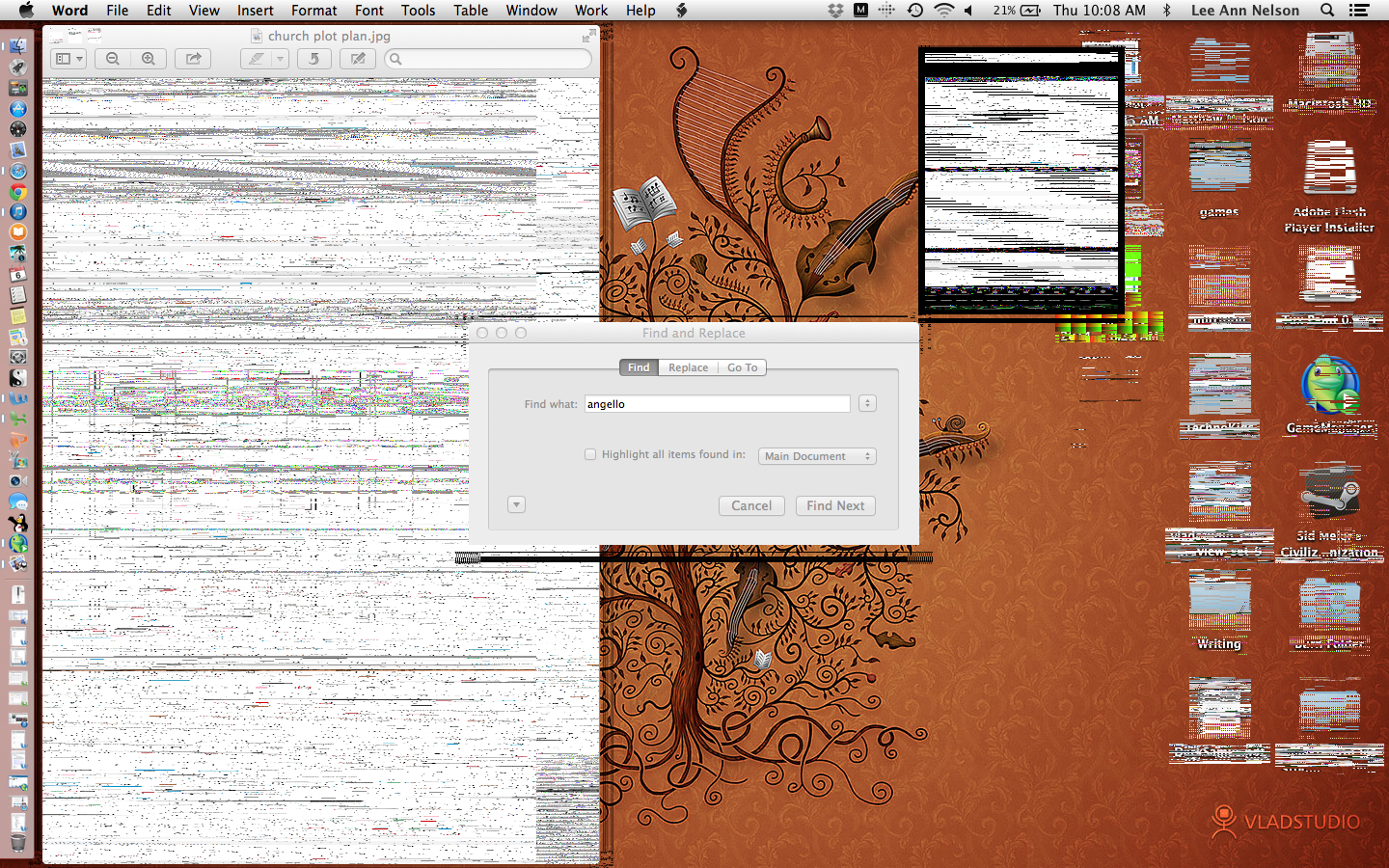Open the Preview sidebar view dropdown

tap(69, 59)
